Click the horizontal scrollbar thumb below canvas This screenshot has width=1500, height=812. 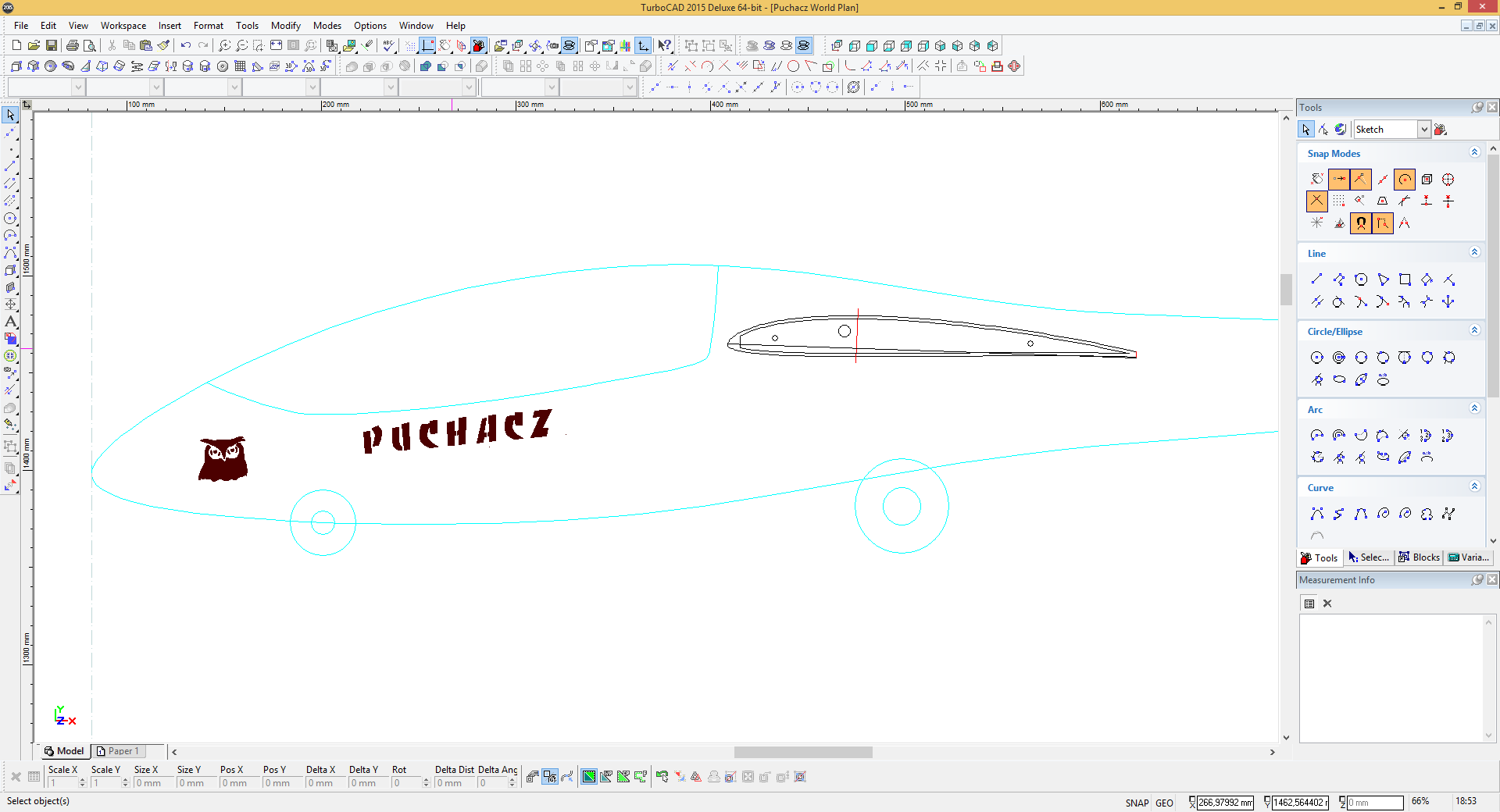(802, 752)
